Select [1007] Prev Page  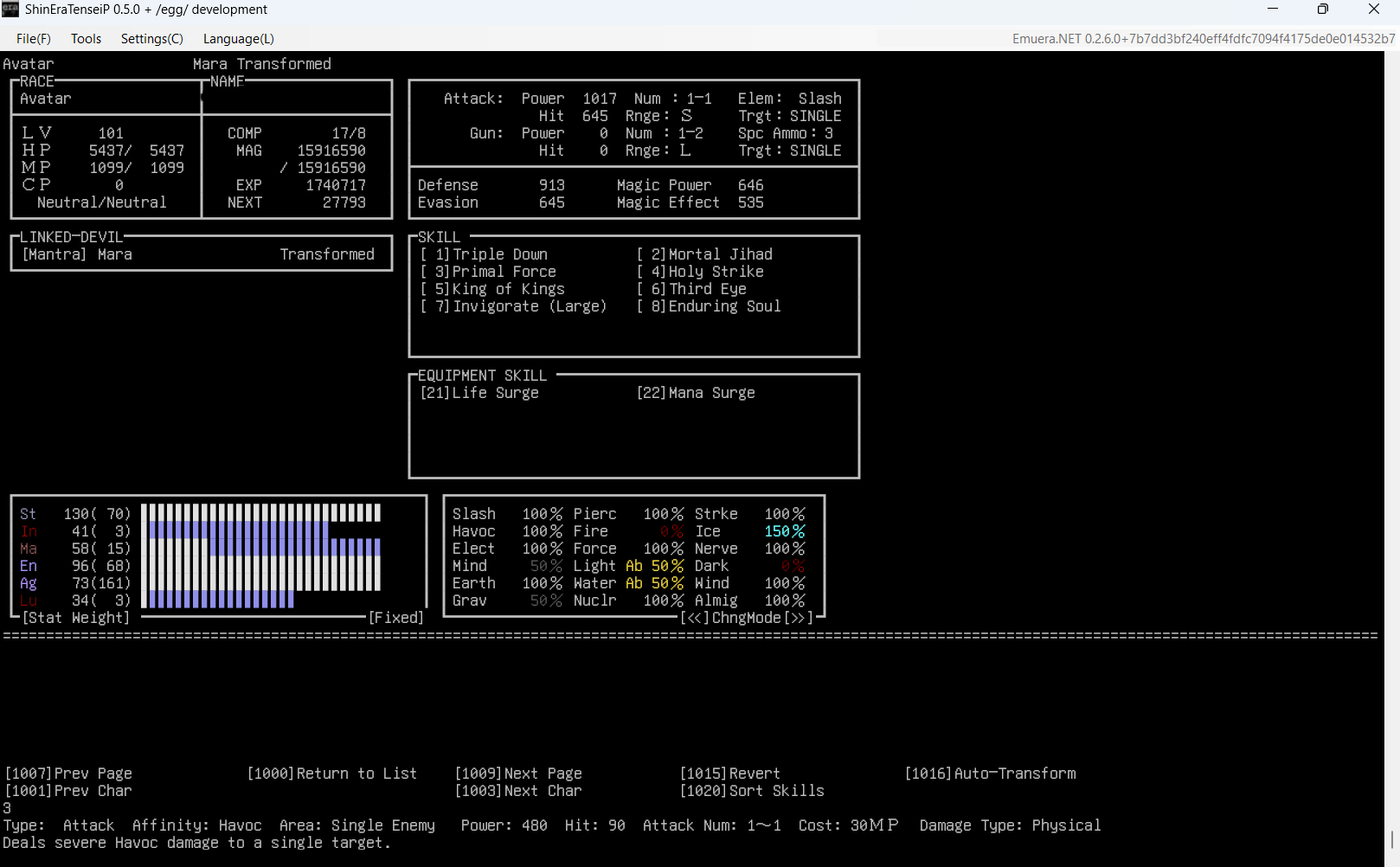point(68,774)
